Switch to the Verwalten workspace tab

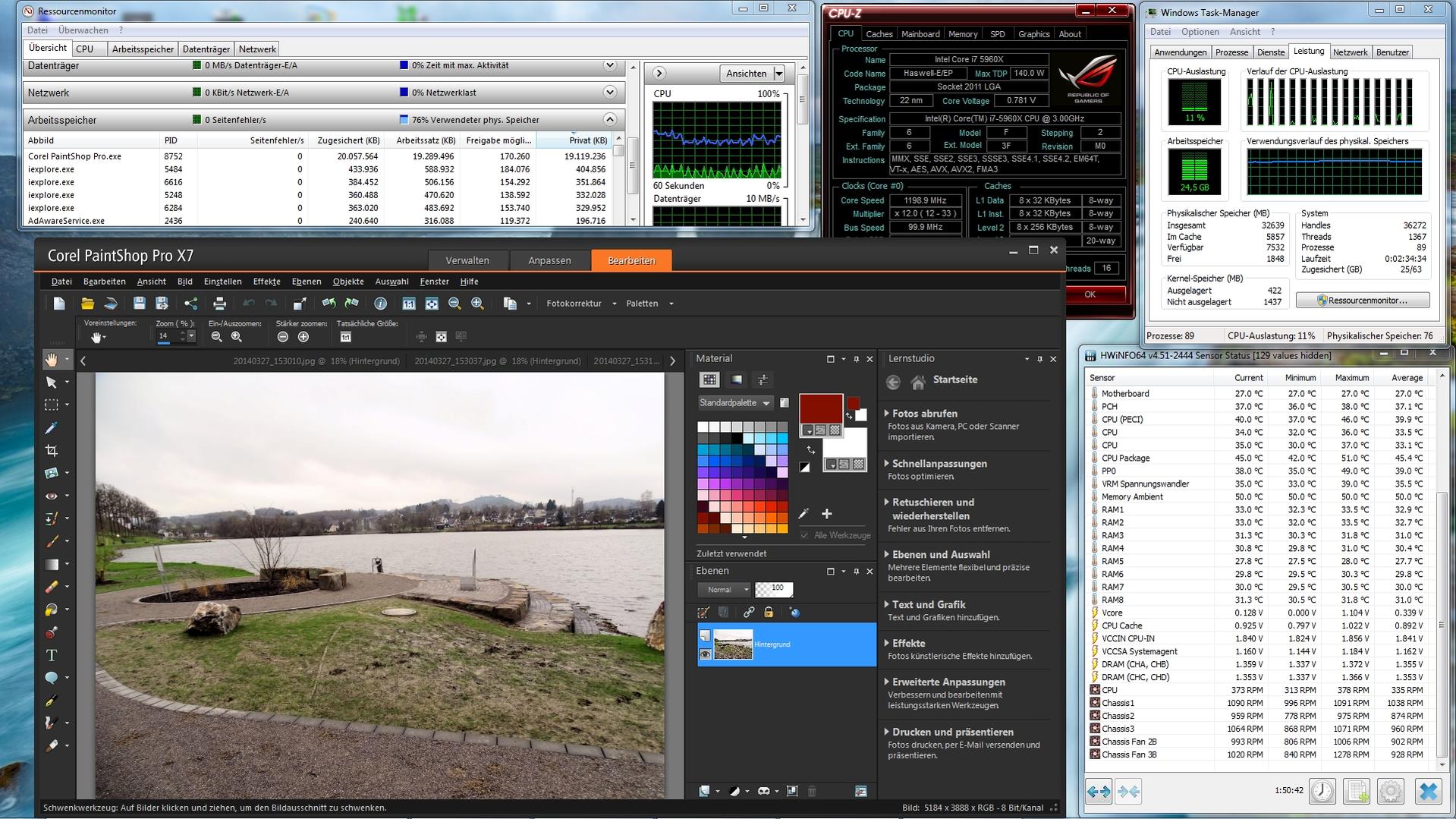click(467, 260)
